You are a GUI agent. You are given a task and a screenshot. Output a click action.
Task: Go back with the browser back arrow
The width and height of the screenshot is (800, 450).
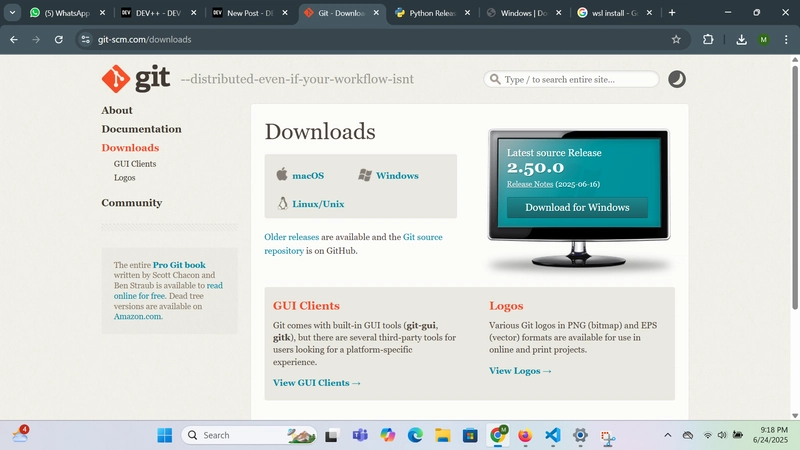[x=14, y=39]
